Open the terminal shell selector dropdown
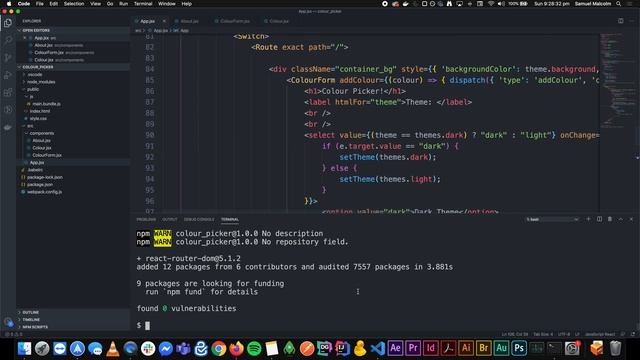The image size is (640, 360). tap(553, 219)
